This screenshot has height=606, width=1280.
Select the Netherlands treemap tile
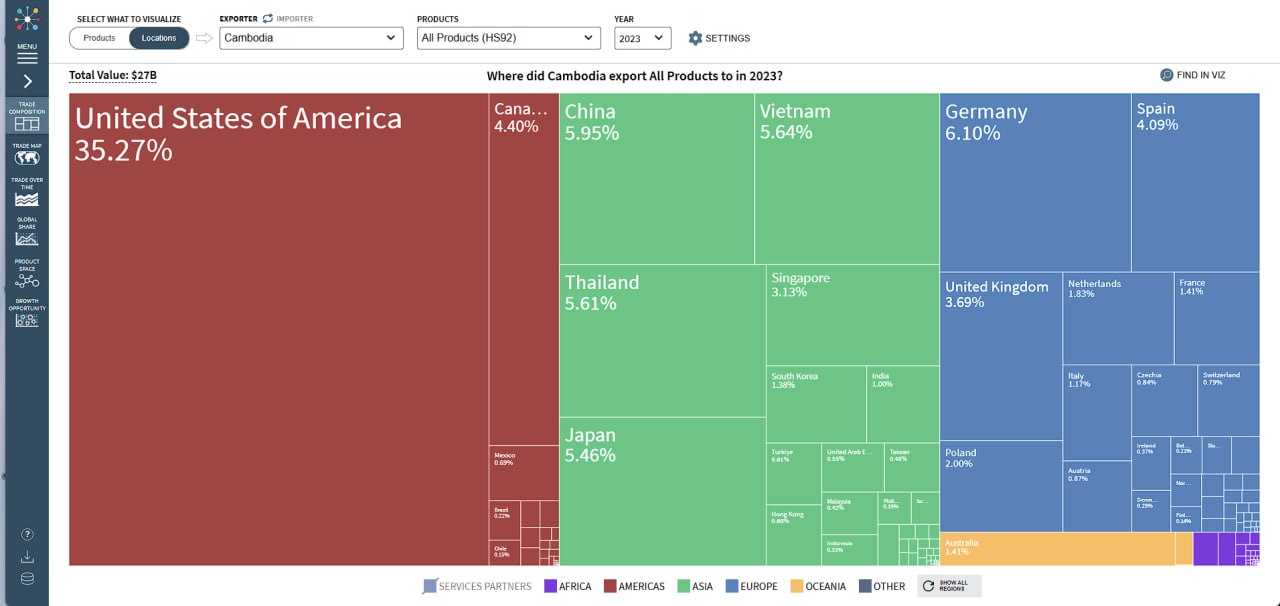[x=1118, y=318]
